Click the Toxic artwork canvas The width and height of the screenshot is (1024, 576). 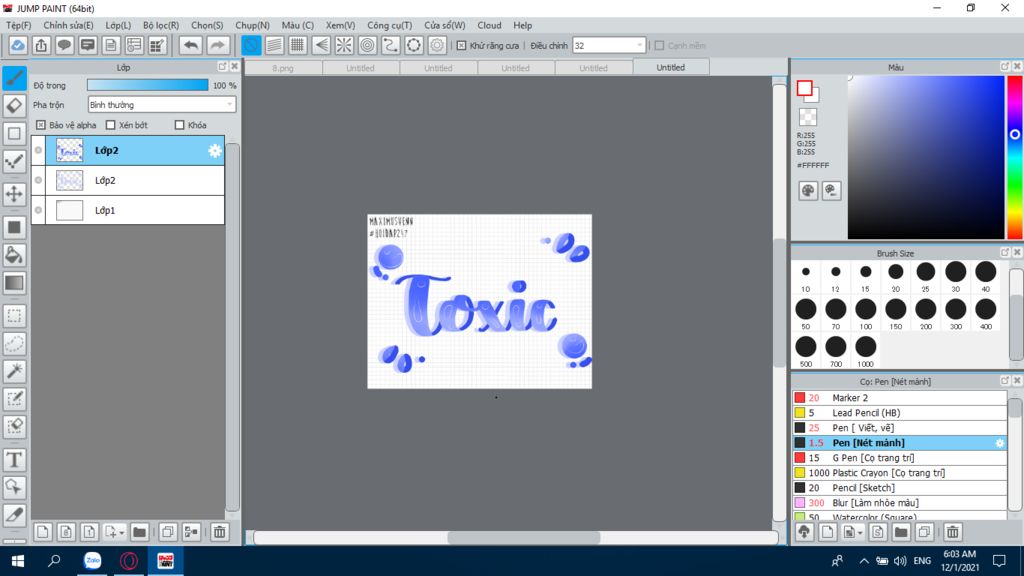tap(479, 301)
